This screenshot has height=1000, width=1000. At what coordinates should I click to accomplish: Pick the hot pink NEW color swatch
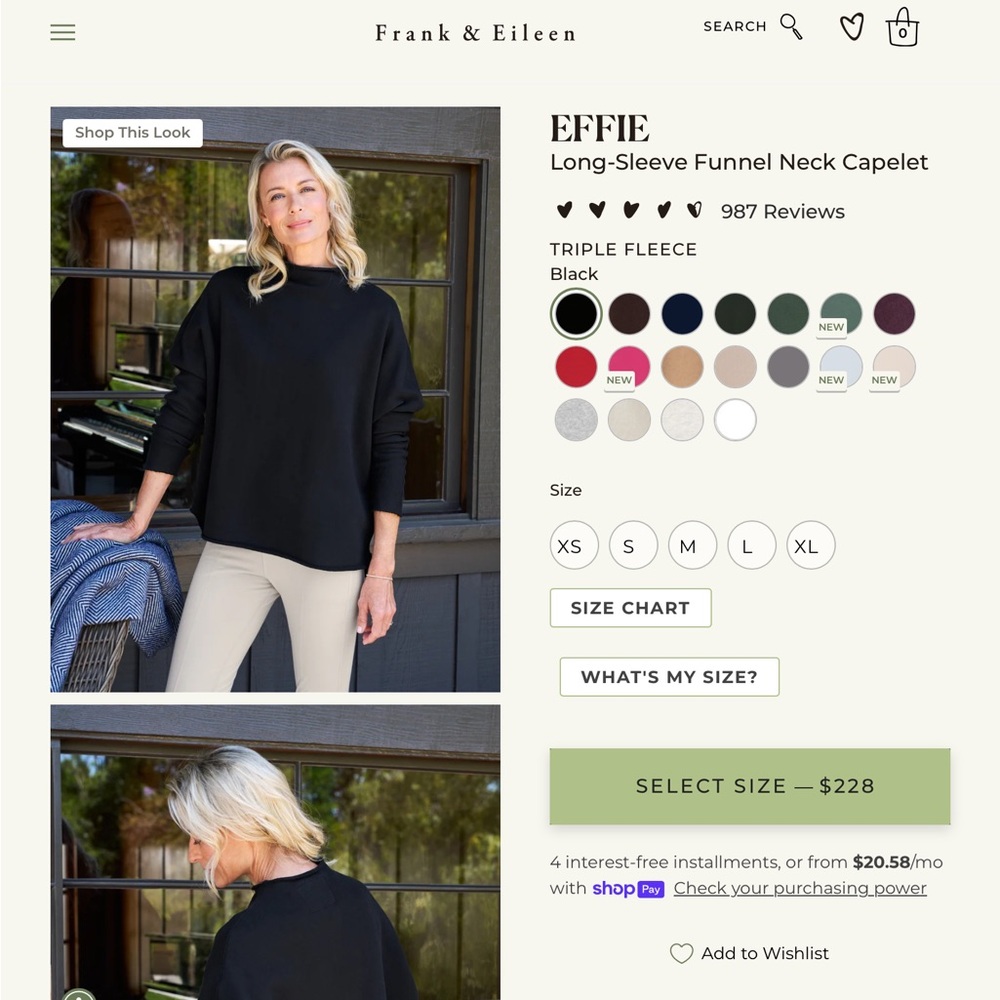629,367
